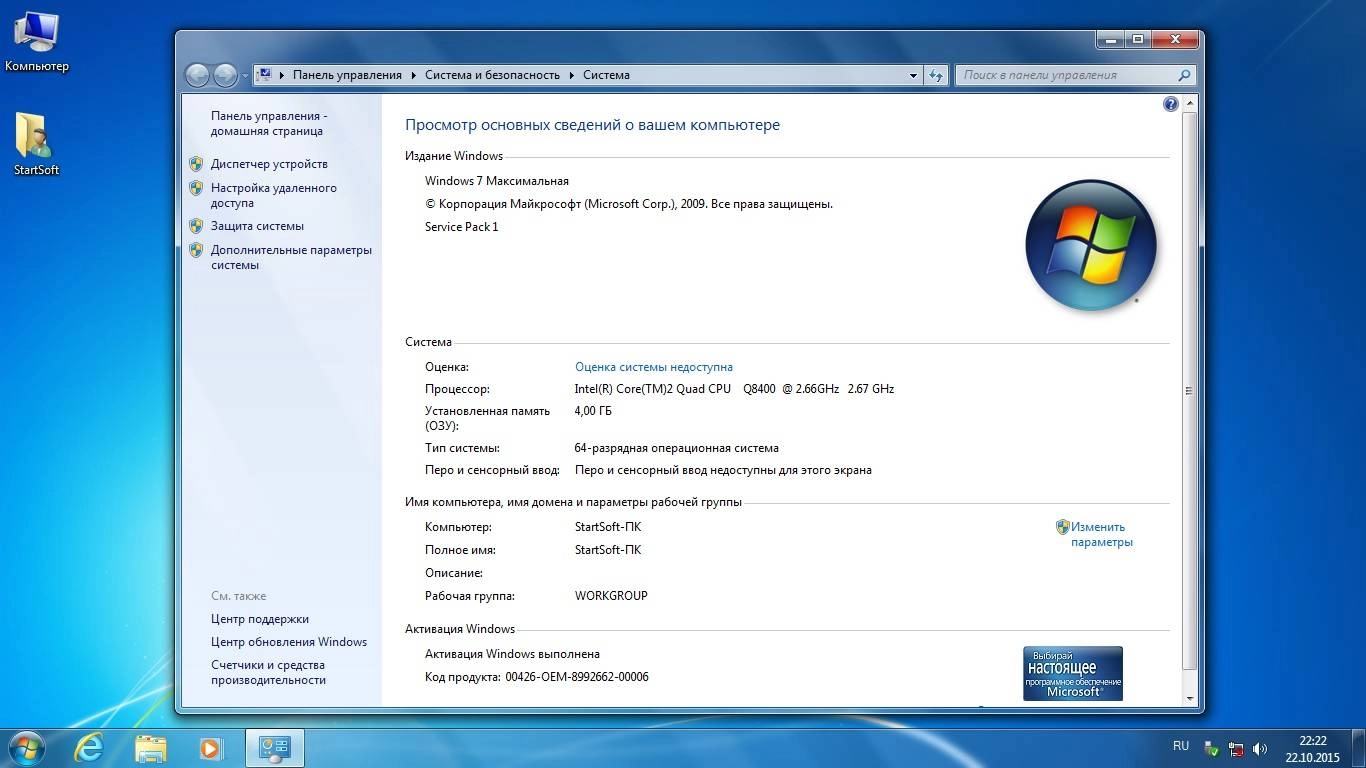Open Диспетчер устройств
Screen dimensions: 1366x768
(x=269, y=164)
